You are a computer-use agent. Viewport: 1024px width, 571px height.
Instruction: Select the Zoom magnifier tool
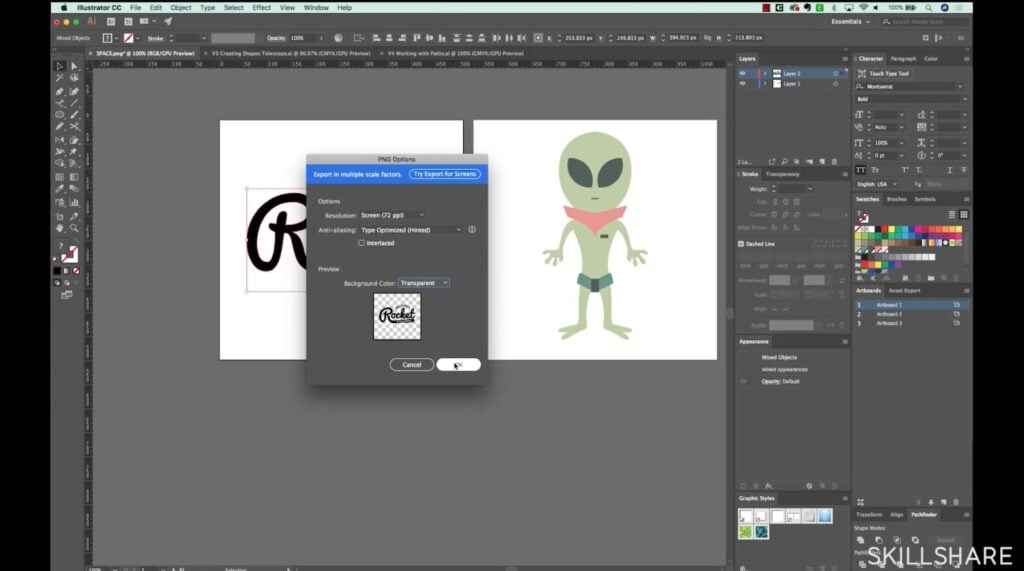click(74, 228)
